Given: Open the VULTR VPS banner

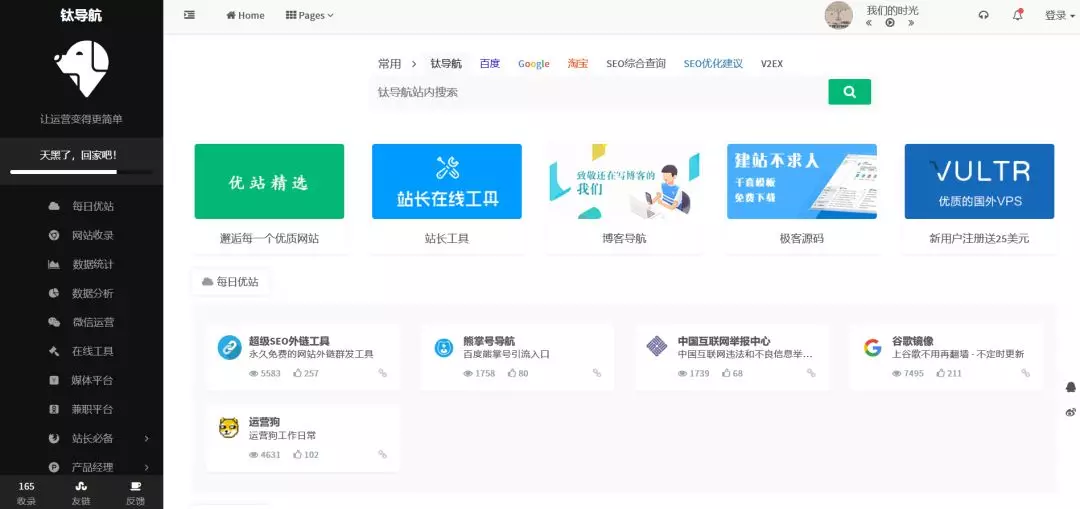Looking at the screenshot, I should coord(979,181).
